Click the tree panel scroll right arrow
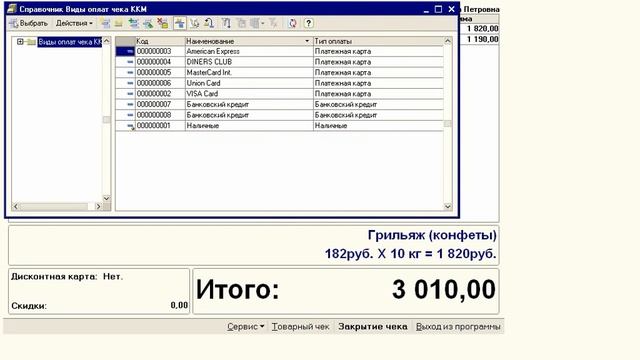 tap(98, 207)
